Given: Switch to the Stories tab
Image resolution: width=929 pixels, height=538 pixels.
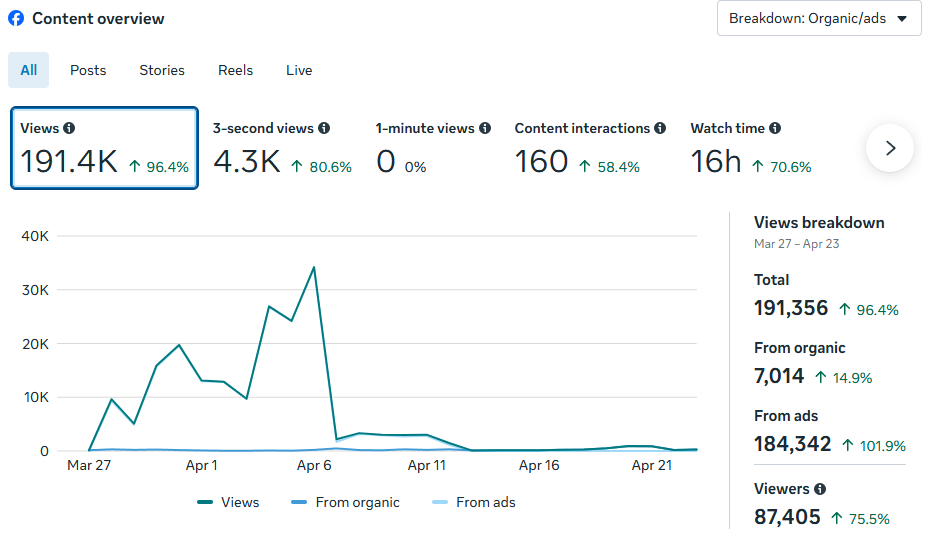Looking at the screenshot, I should [162, 70].
